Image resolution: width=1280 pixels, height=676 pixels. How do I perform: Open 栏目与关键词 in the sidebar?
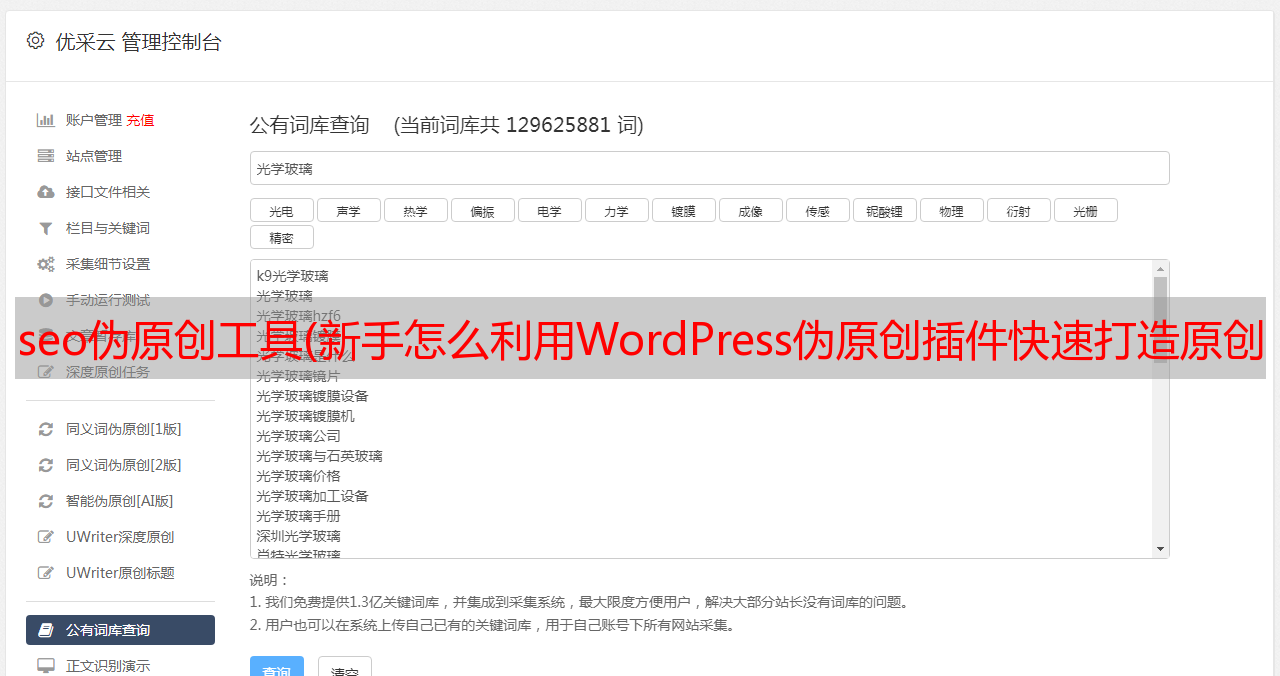pos(108,228)
